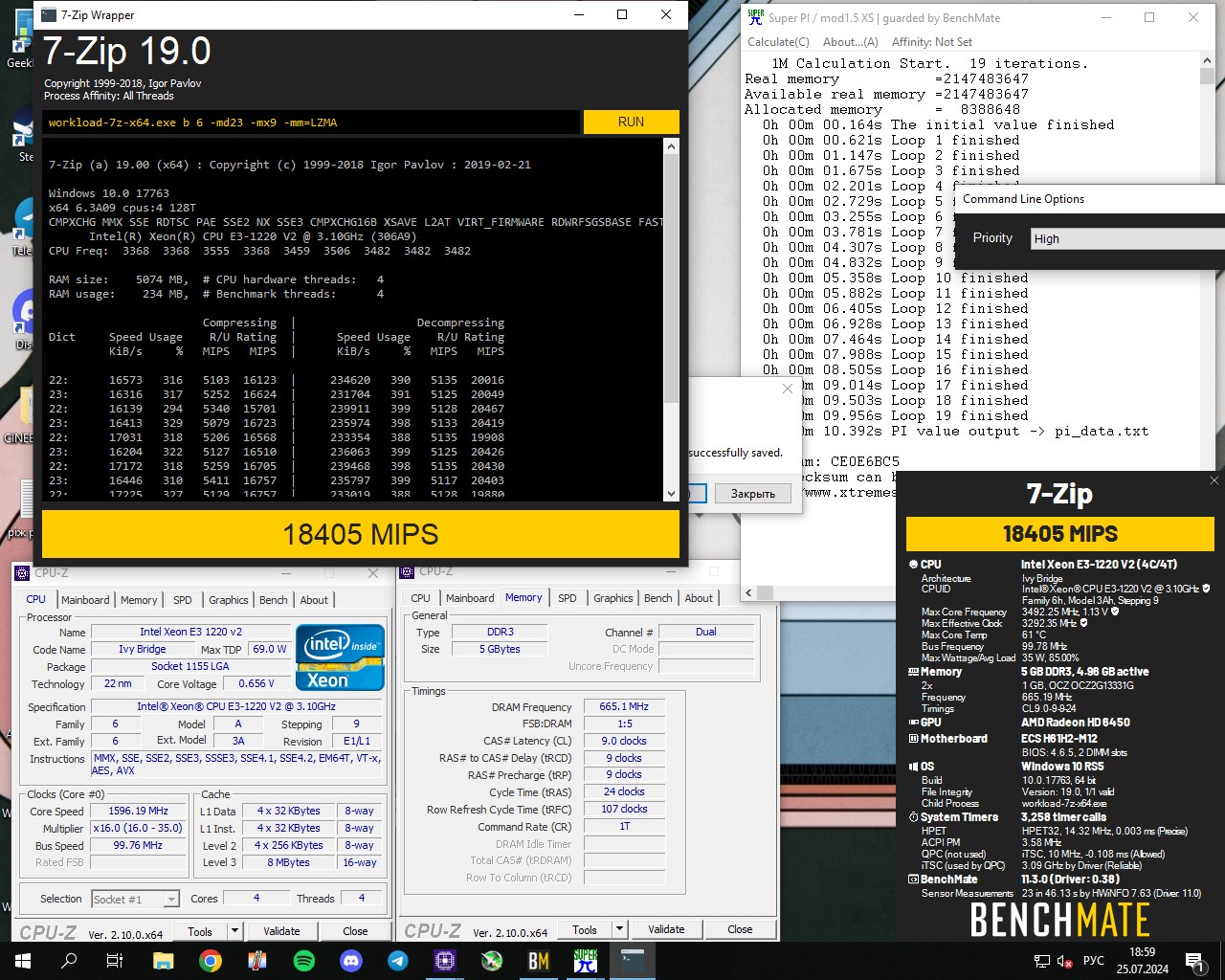This screenshot has height=980, width=1225.
Task: Select the Bench tab in left CPU-Z
Action: pos(274,600)
